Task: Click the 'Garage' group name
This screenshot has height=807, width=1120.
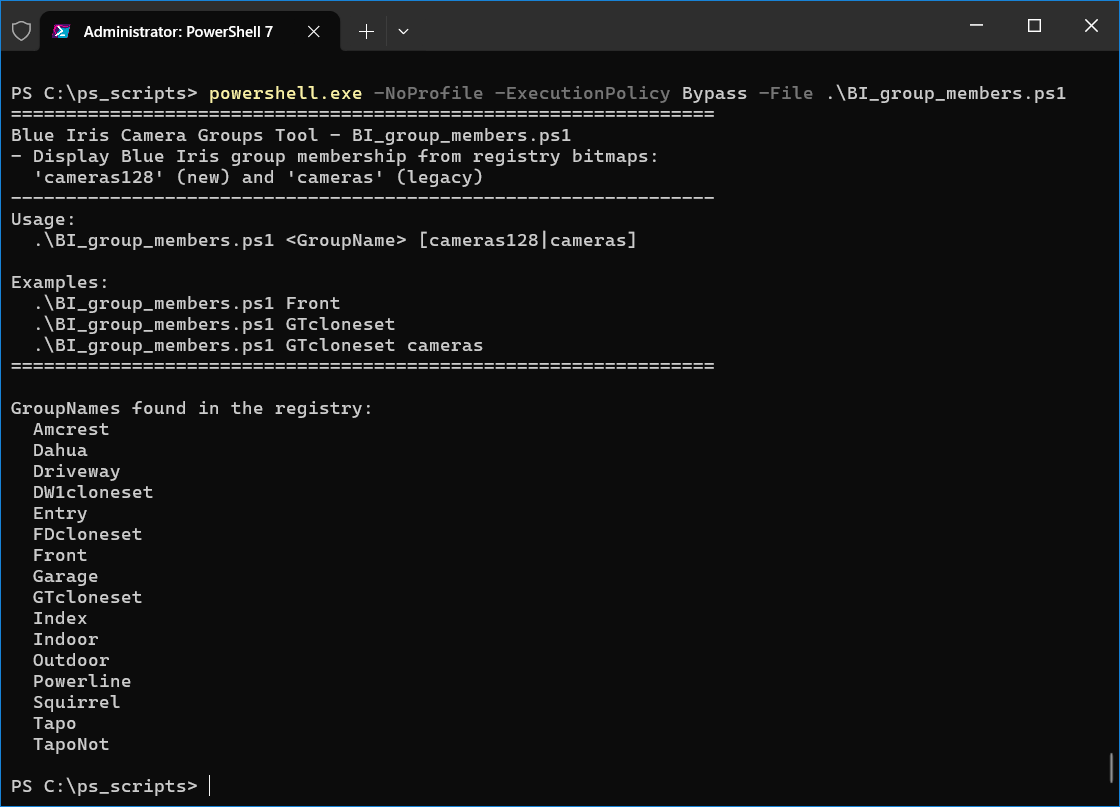Action: [x=66, y=576]
